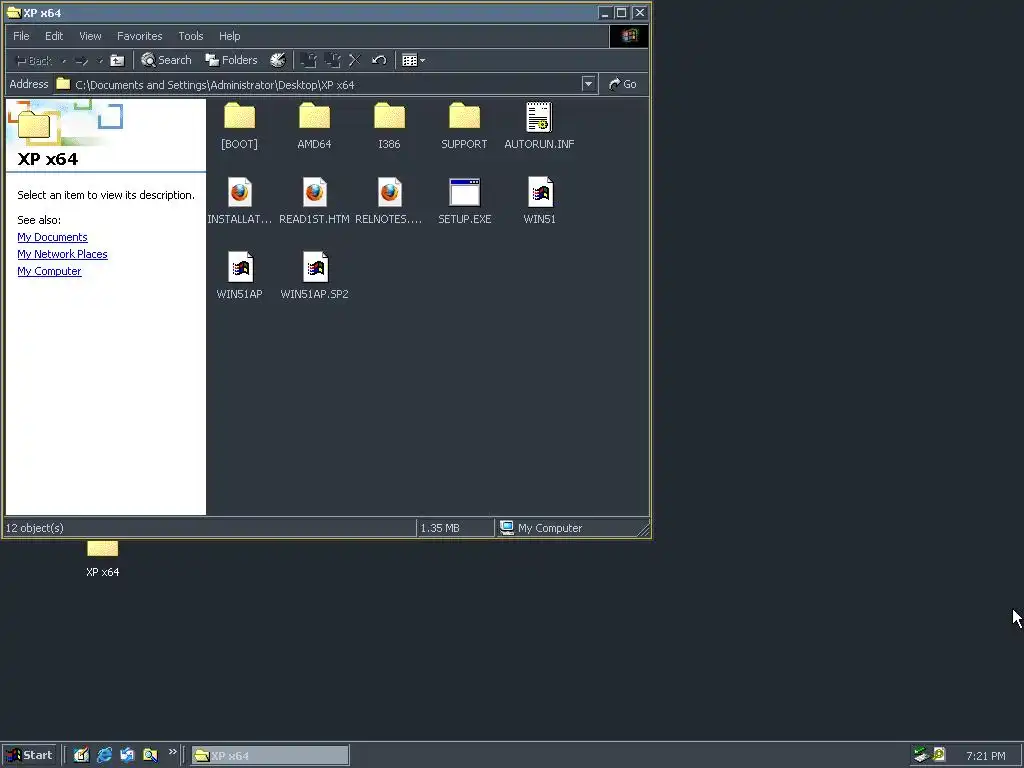Click the XP x64 taskbar button
The height and width of the screenshot is (768, 1024).
pyautogui.click(x=270, y=756)
